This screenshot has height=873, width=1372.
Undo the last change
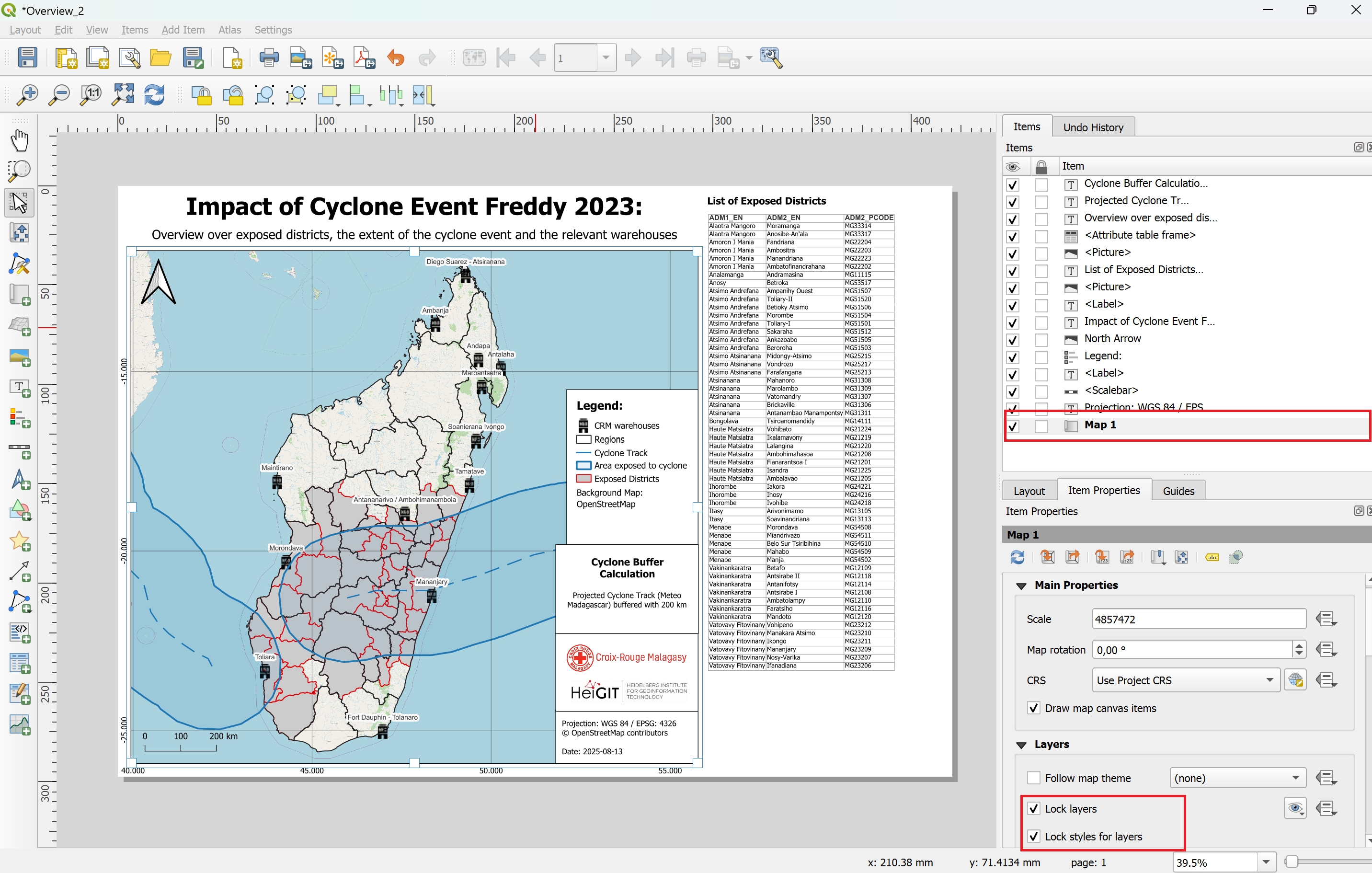click(x=395, y=57)
